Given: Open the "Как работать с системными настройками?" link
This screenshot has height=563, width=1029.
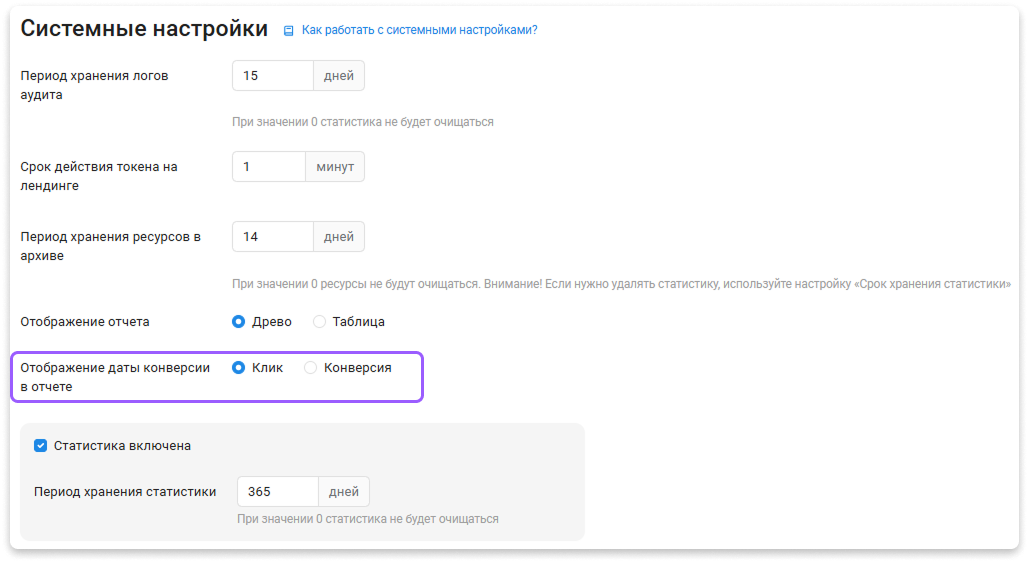Looking at the screenshot, I should click(419, 30).
